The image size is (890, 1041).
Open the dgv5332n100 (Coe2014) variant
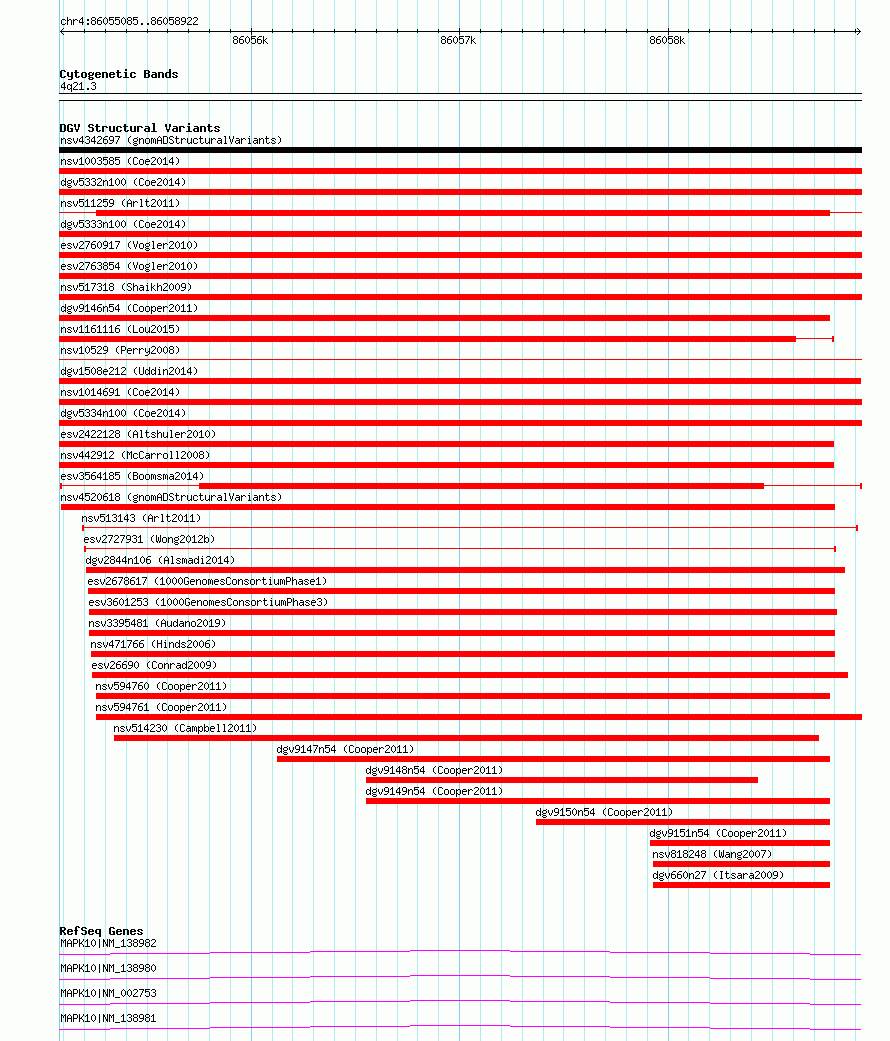tap(123, 182)
